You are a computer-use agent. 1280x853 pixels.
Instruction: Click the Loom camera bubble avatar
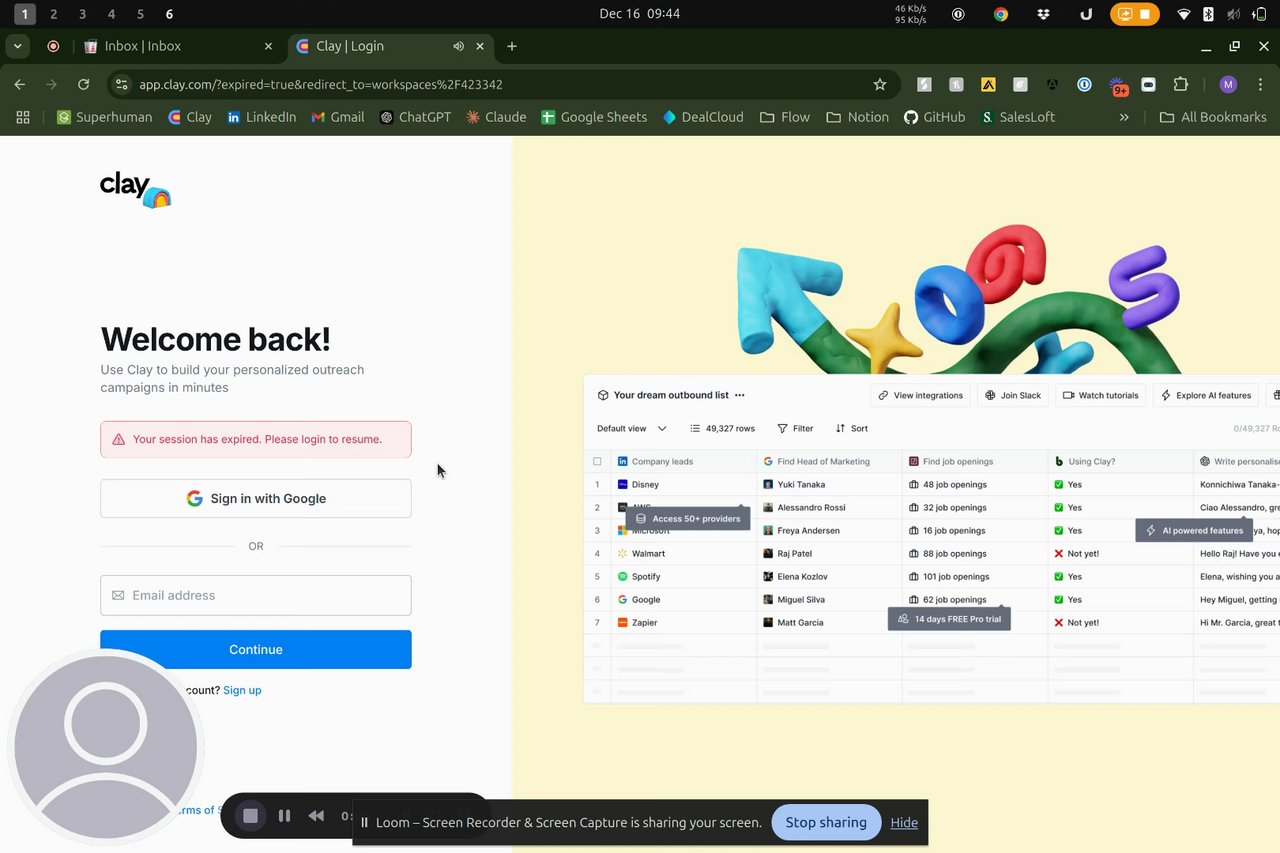(x=105, y=748)
